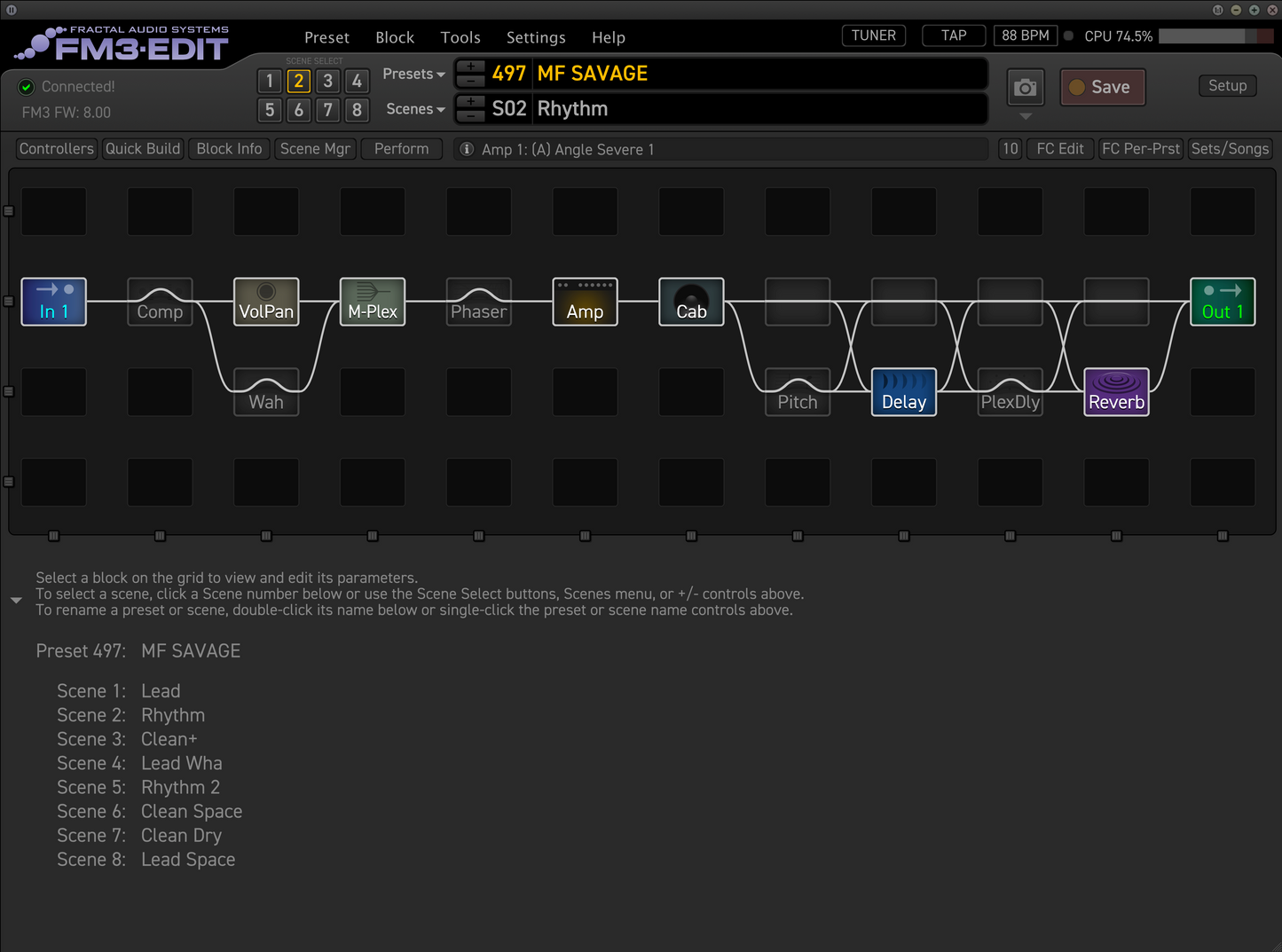Select scene 5 button
The image size is (1282, 952).
[x=270, y=110]
